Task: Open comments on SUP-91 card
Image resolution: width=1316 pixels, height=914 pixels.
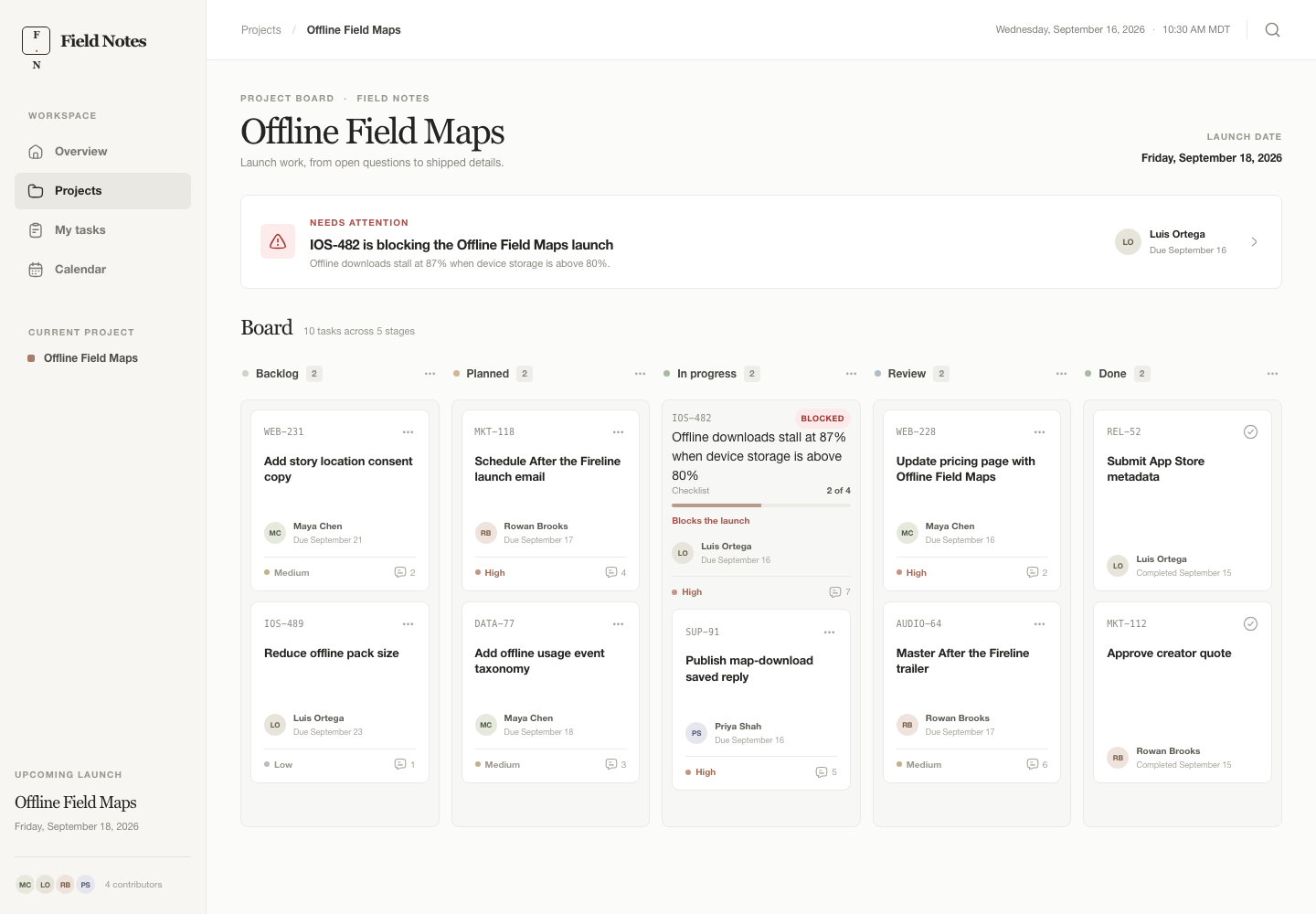Action: point(826,772)
